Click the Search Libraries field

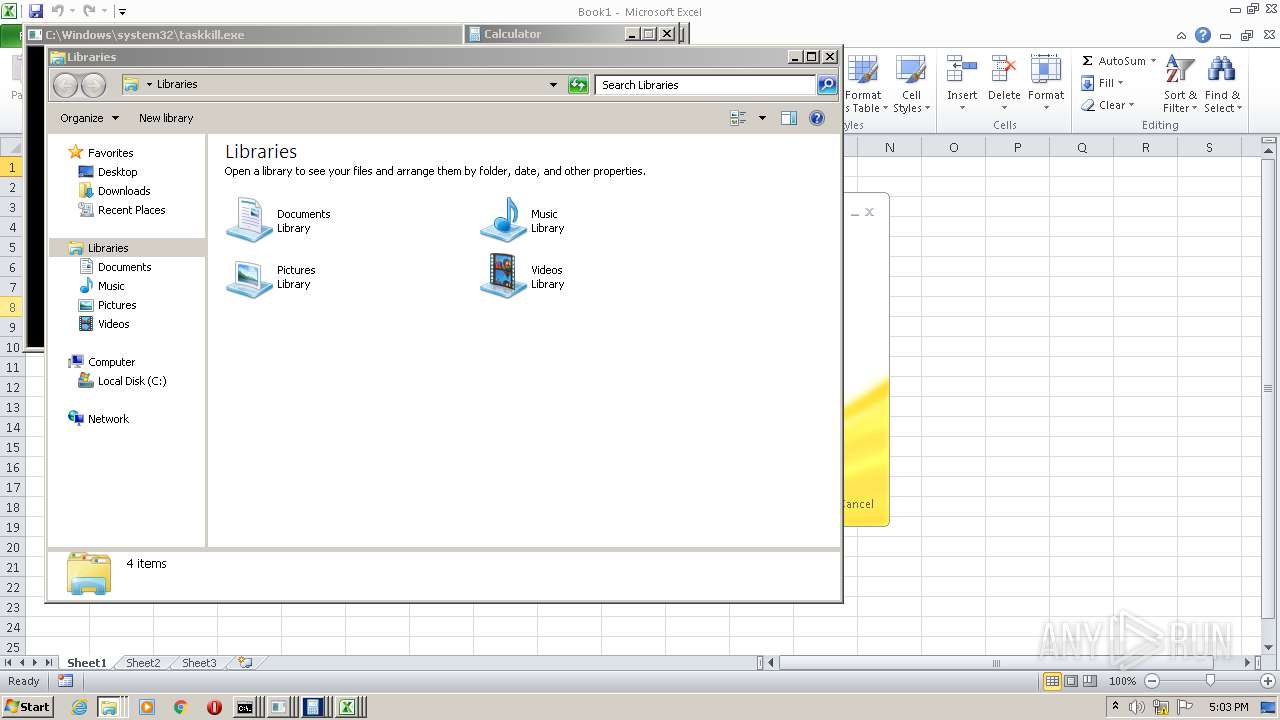tap(706, 85)
